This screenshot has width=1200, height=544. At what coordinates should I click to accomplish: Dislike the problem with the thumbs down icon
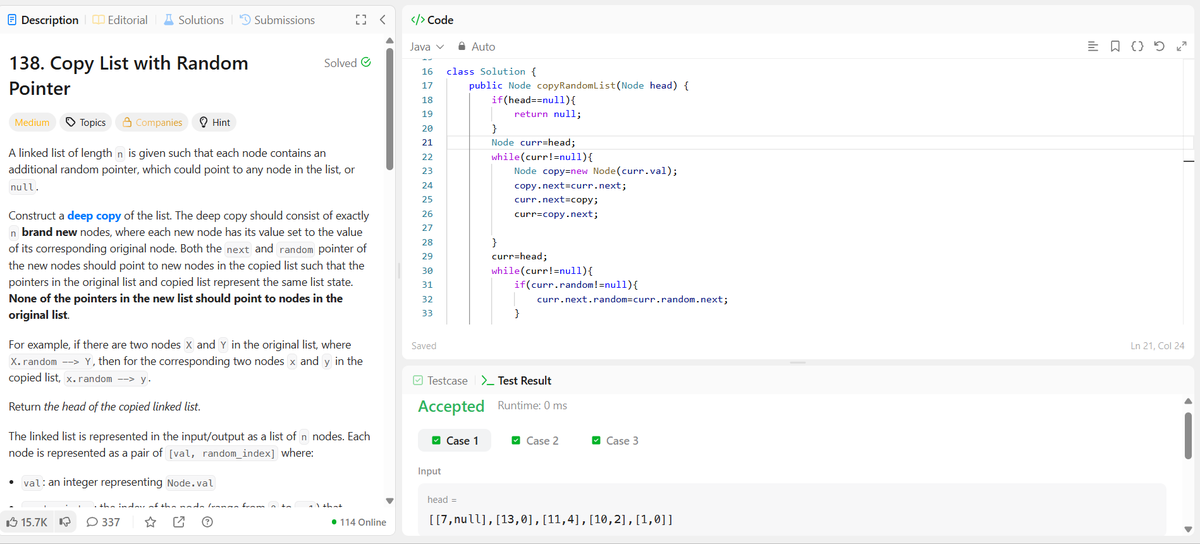click(65, 522)
